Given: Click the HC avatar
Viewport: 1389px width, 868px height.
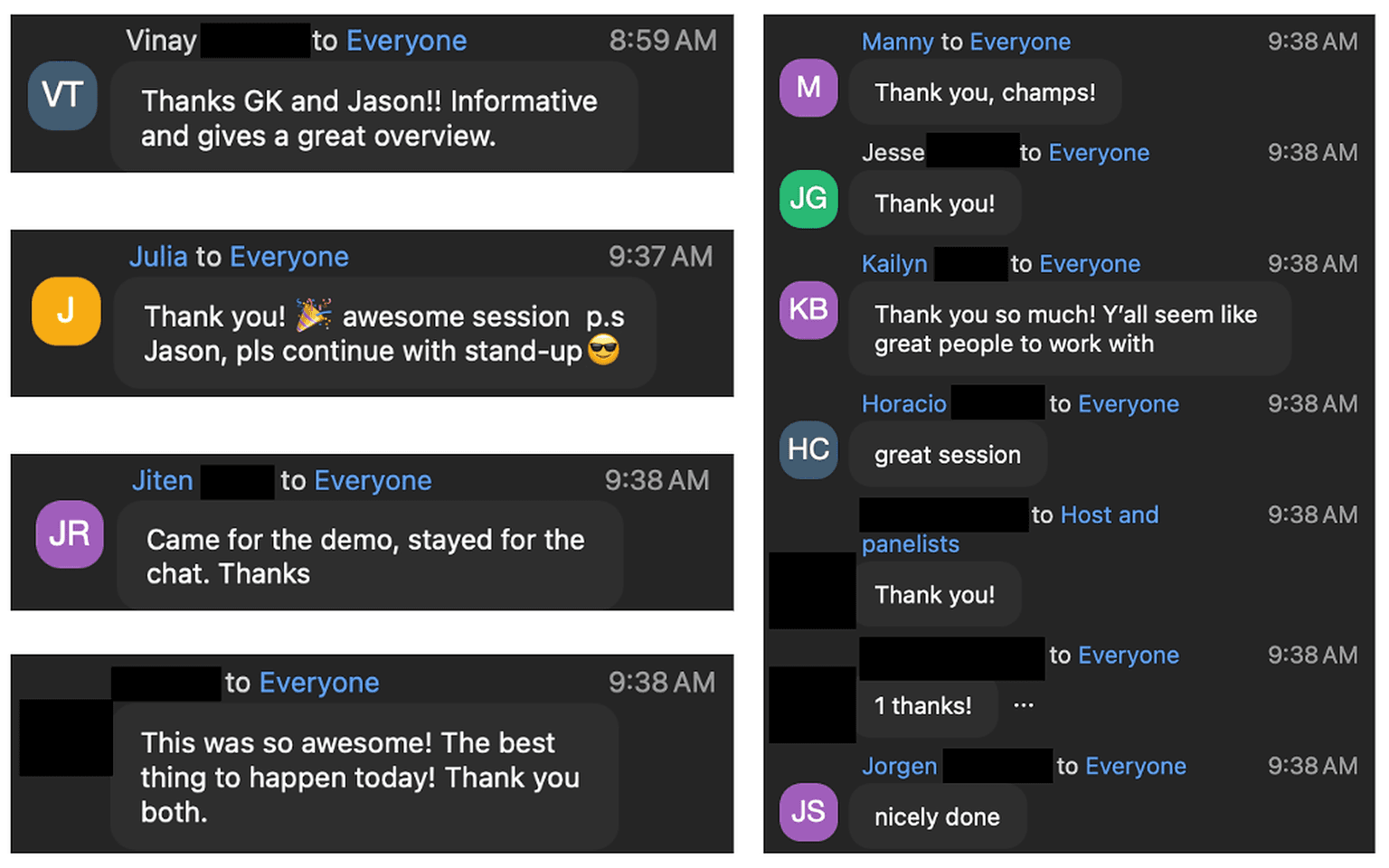Looking at the screenshot, I should (808, 449).
